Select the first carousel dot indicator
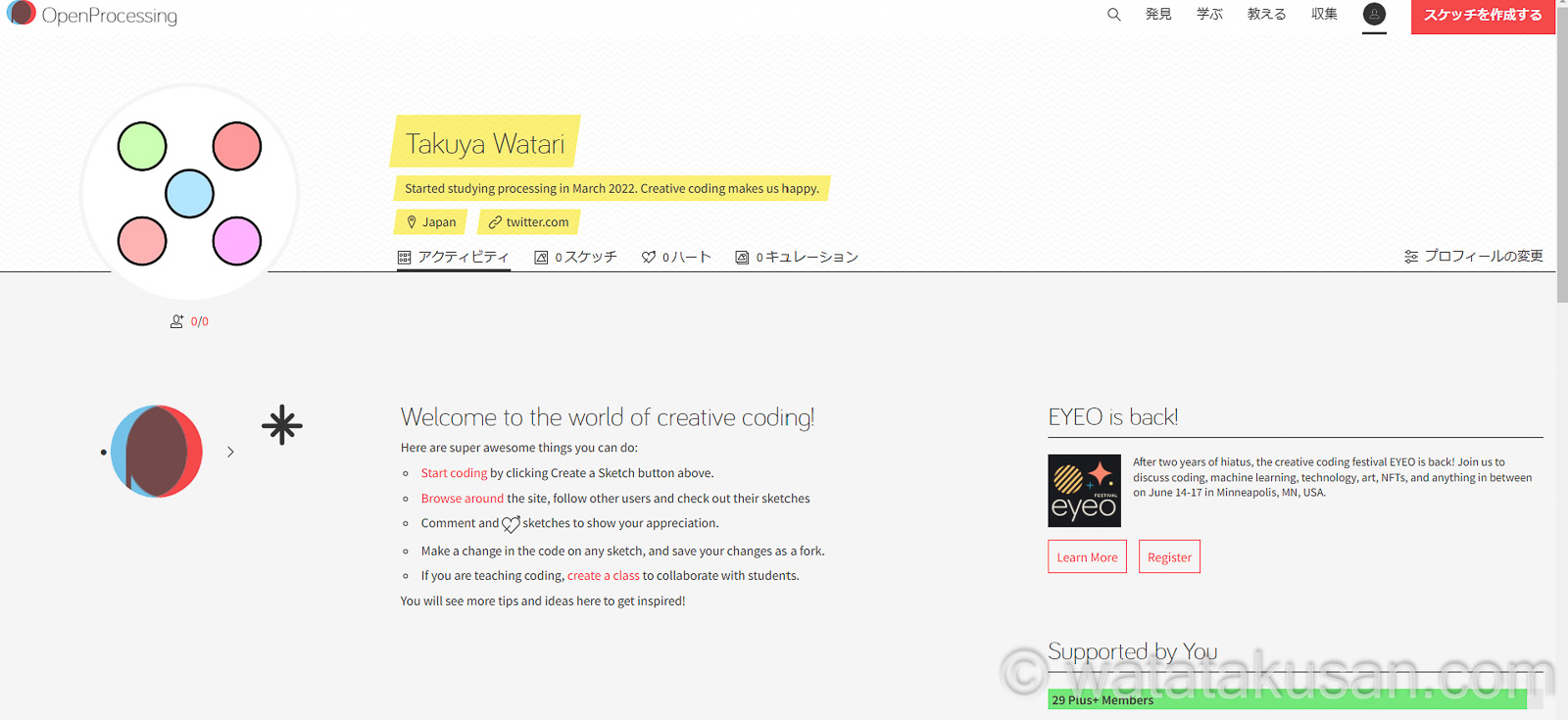 pos(104,453)
